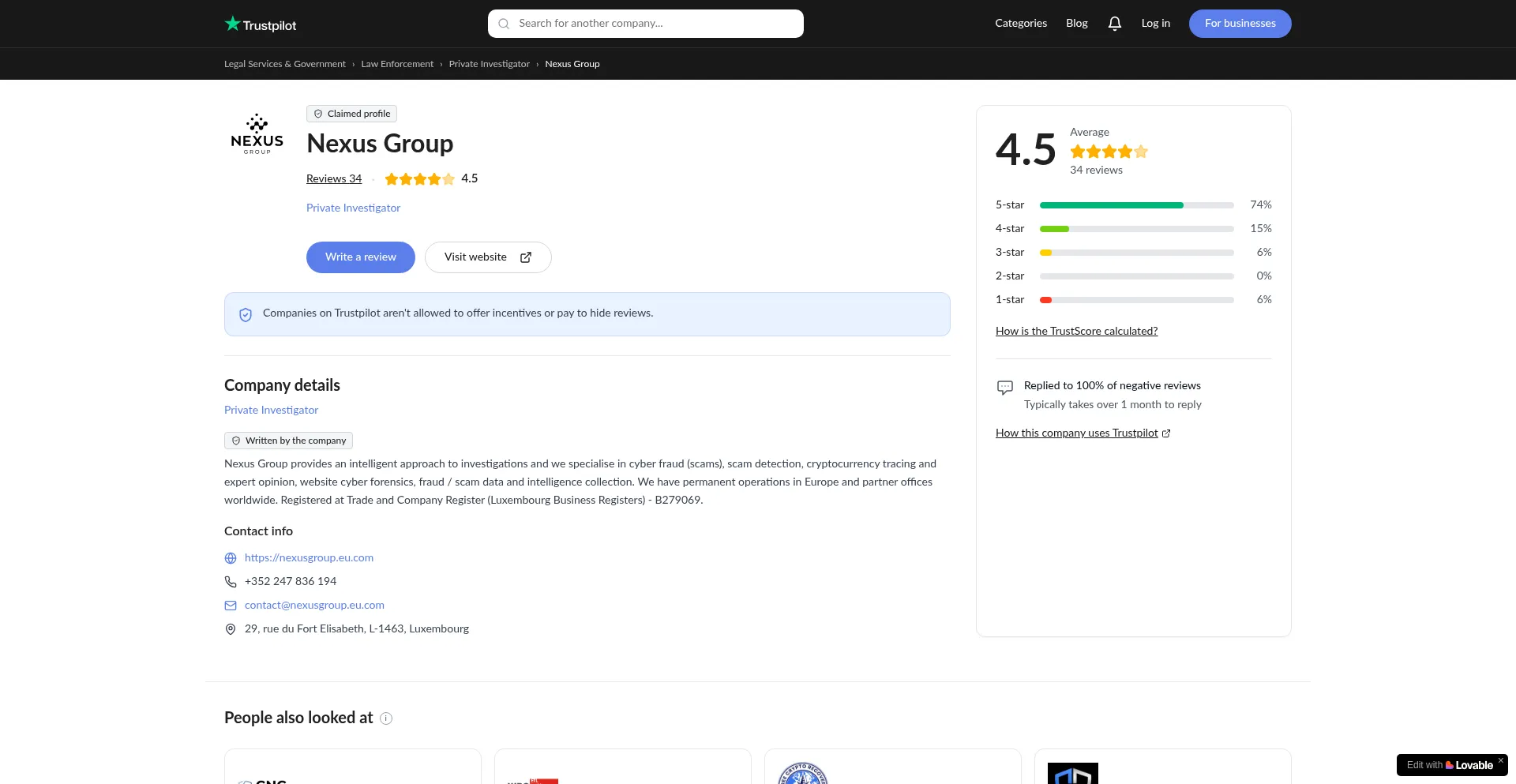Open Reviews 34 link

point(333,178)
